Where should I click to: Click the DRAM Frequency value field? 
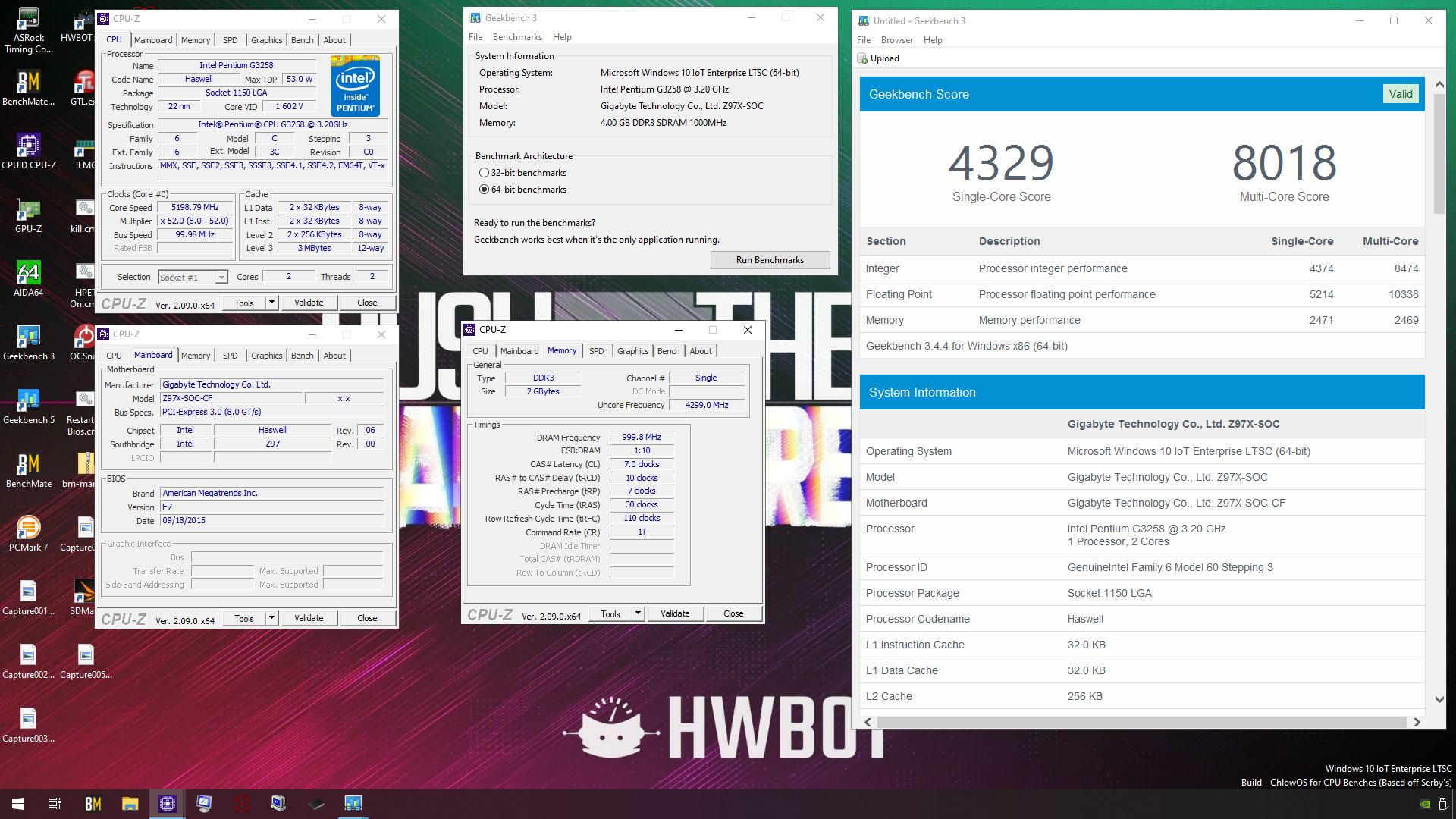(x=642, y=437)
